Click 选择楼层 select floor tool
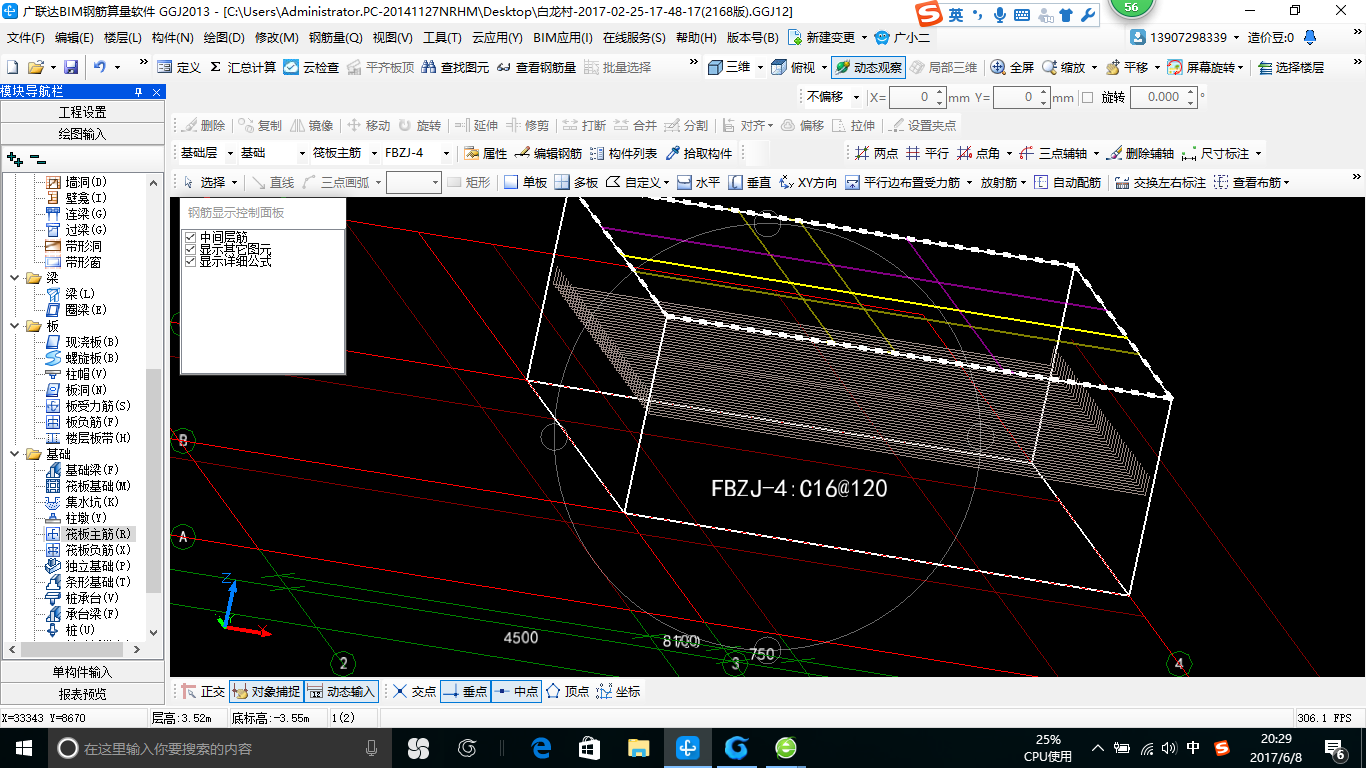Screen dimensions: 1366x768 1291,67
